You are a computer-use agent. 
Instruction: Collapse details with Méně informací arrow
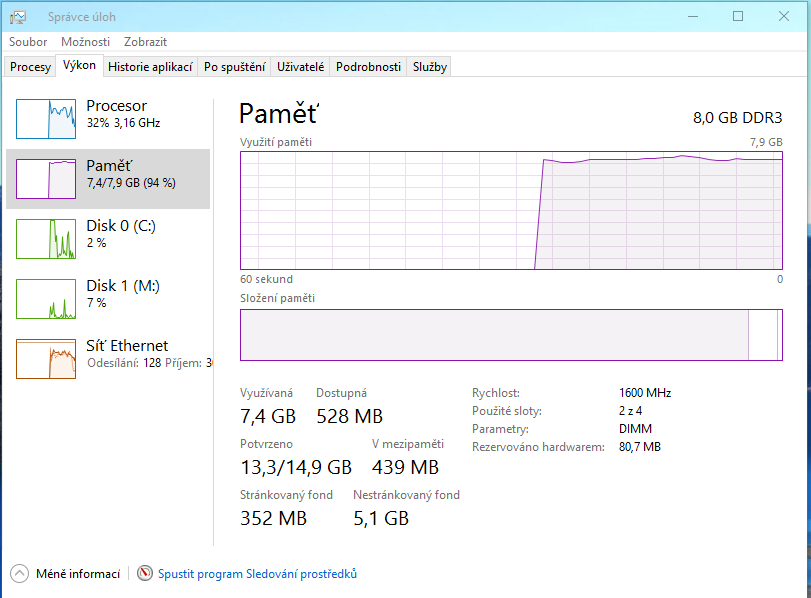pyautogui.click(x=20, y=574)
